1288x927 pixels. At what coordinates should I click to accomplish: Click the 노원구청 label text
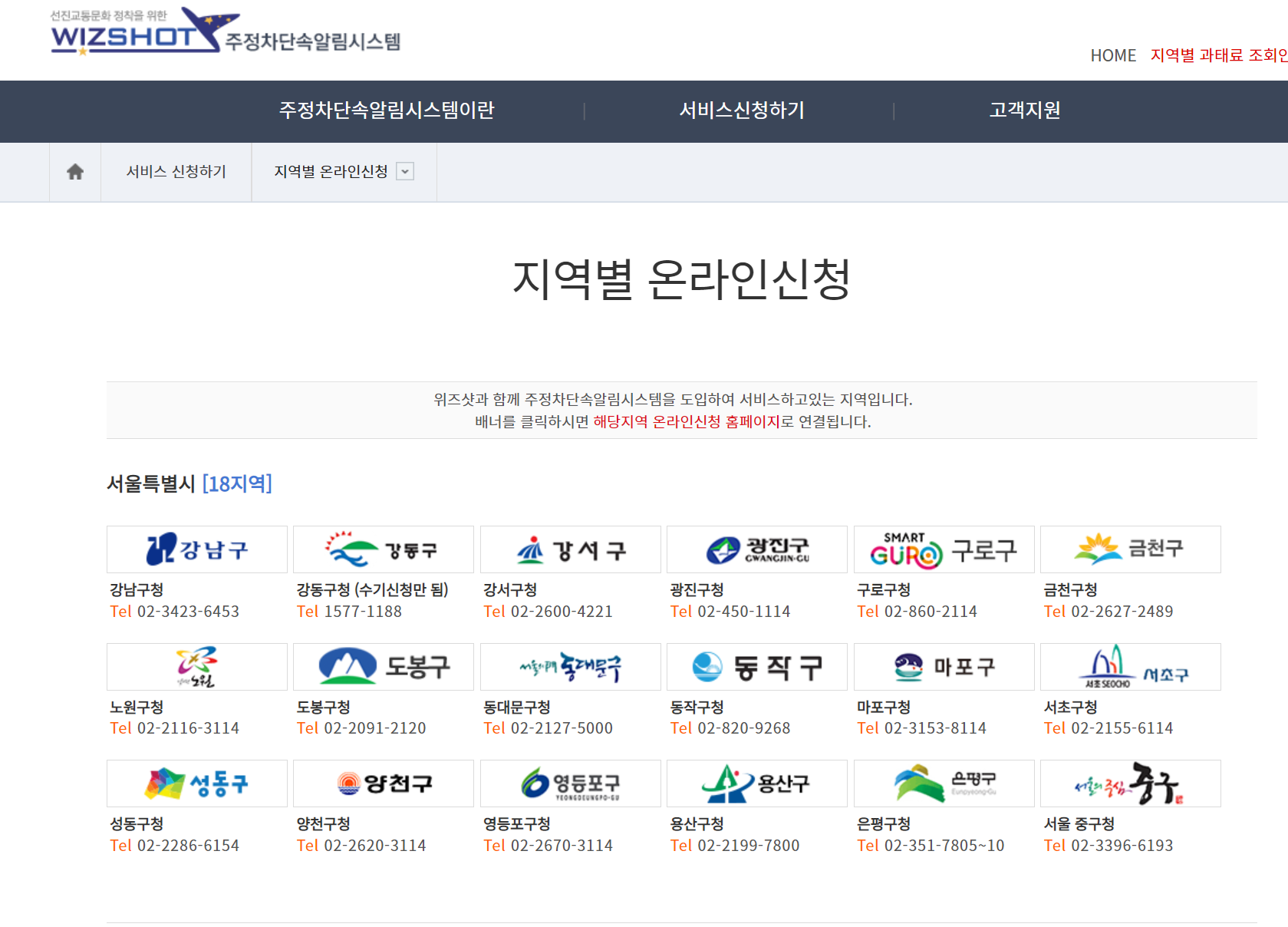(x=137, y=707)
